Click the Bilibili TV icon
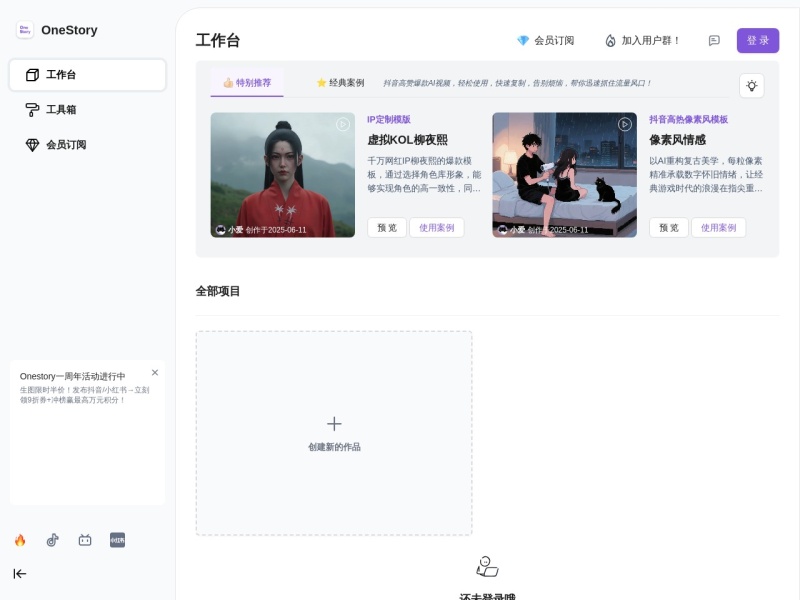 85,540
